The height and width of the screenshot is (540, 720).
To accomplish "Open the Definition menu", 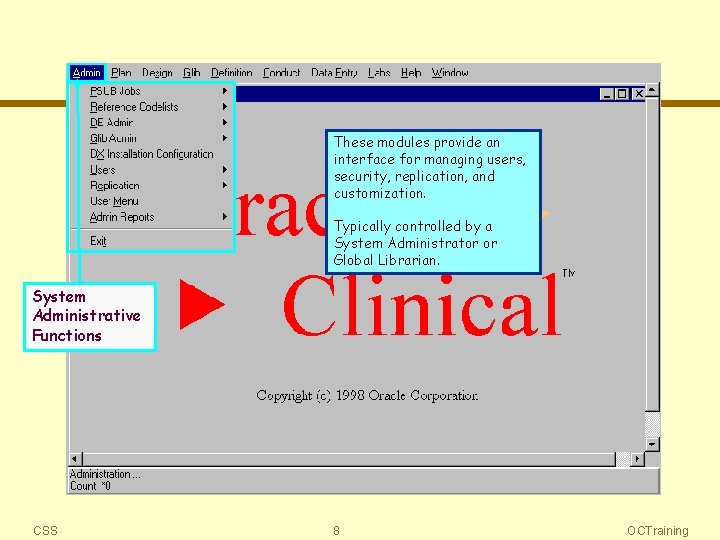I will pyautogui.click(x=231, y=73).
